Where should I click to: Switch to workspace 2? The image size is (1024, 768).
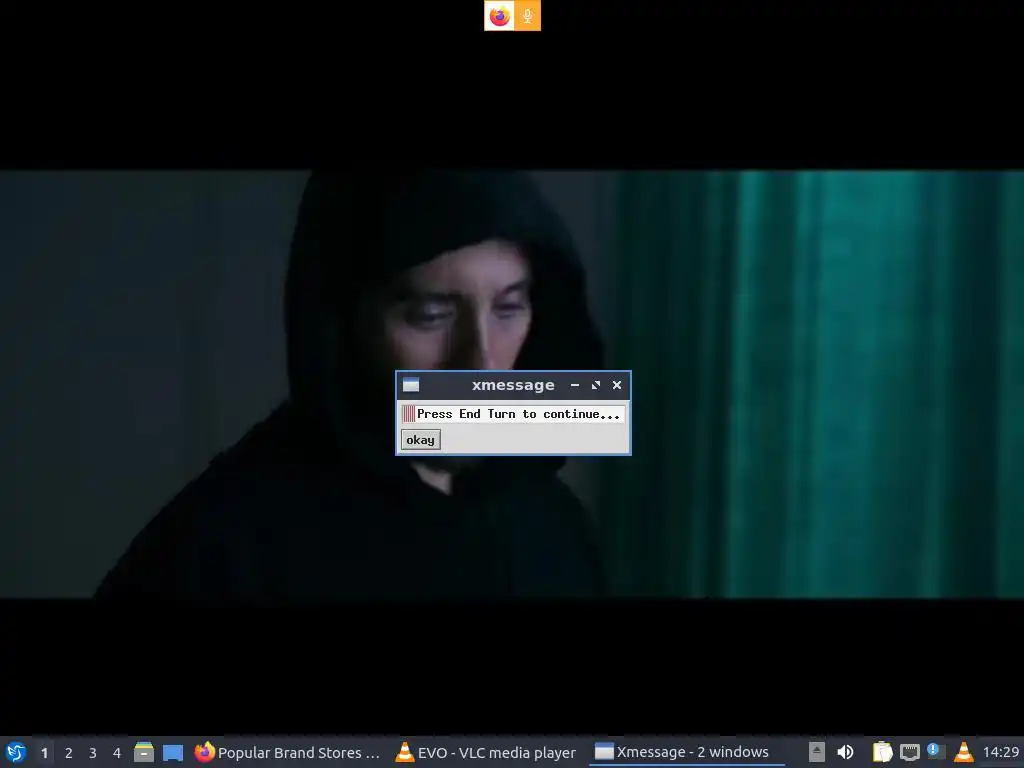pyautogui.click(x=69, y=753)
